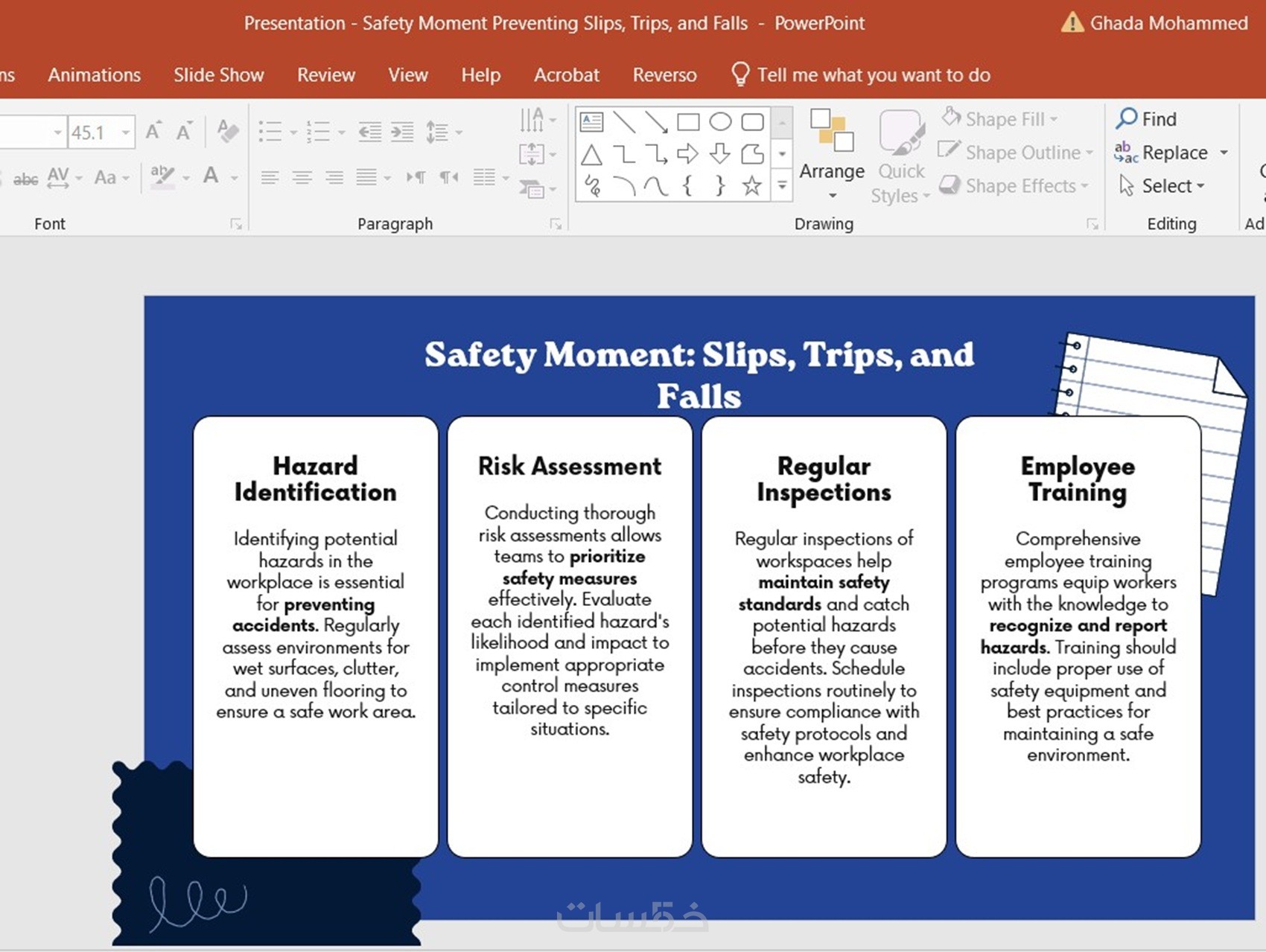This screenshot has height=952, width=1266.
Task: Open Shape Outline options
Action: (1016, 153)
